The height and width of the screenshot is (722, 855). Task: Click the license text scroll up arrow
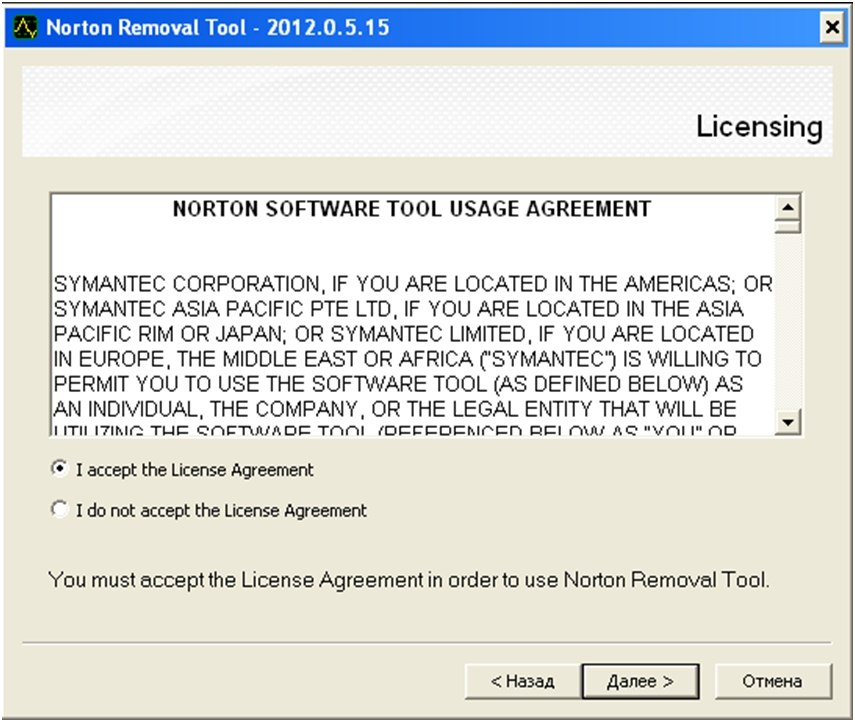pyautogui.click(x=787, y=208)
